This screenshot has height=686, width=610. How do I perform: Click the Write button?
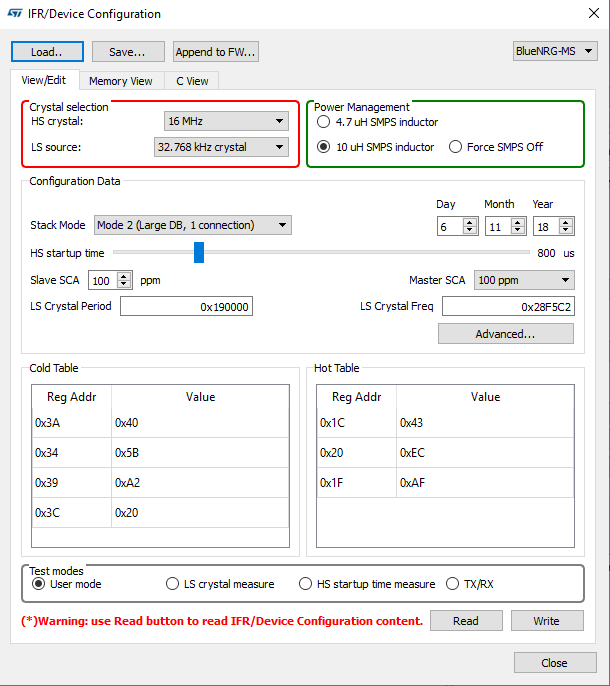click(x=547, y=621)
